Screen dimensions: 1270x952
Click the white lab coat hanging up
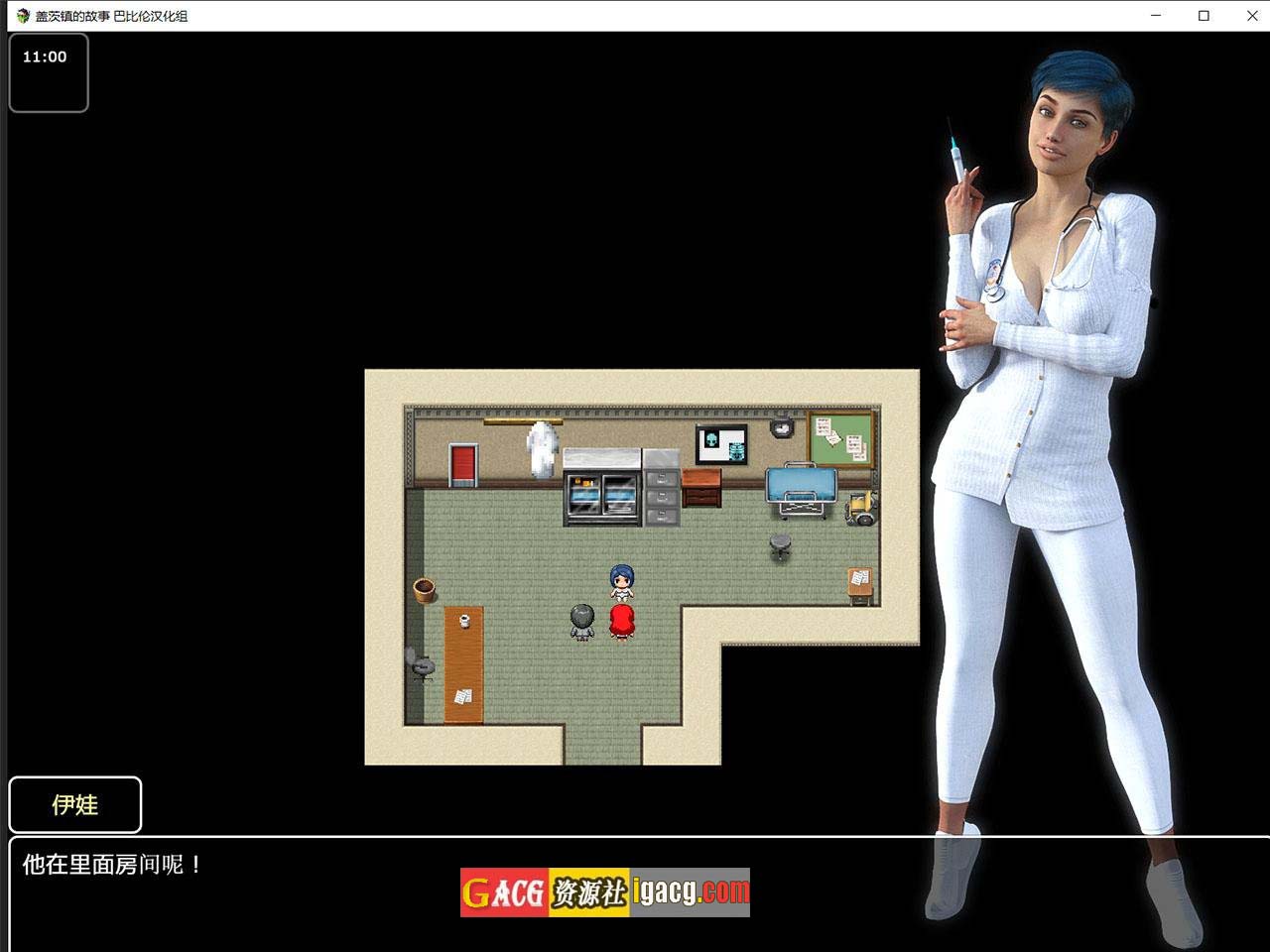(x=543, y=450)
